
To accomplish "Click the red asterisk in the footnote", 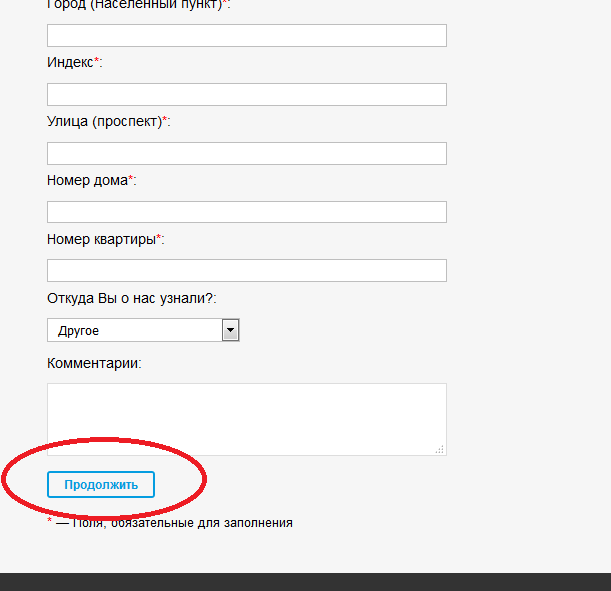I will coord(50,522).
